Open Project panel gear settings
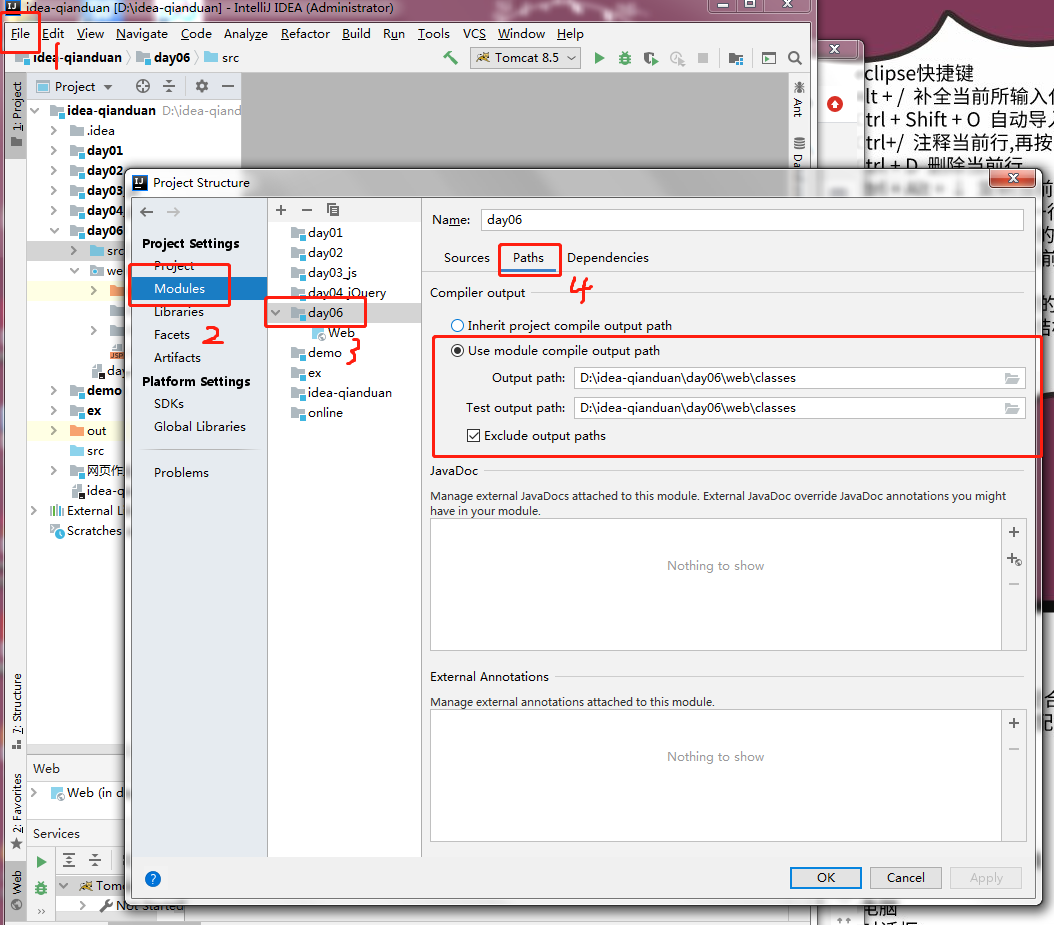This screenshot has width=1054, height=925. coord(202,86)
